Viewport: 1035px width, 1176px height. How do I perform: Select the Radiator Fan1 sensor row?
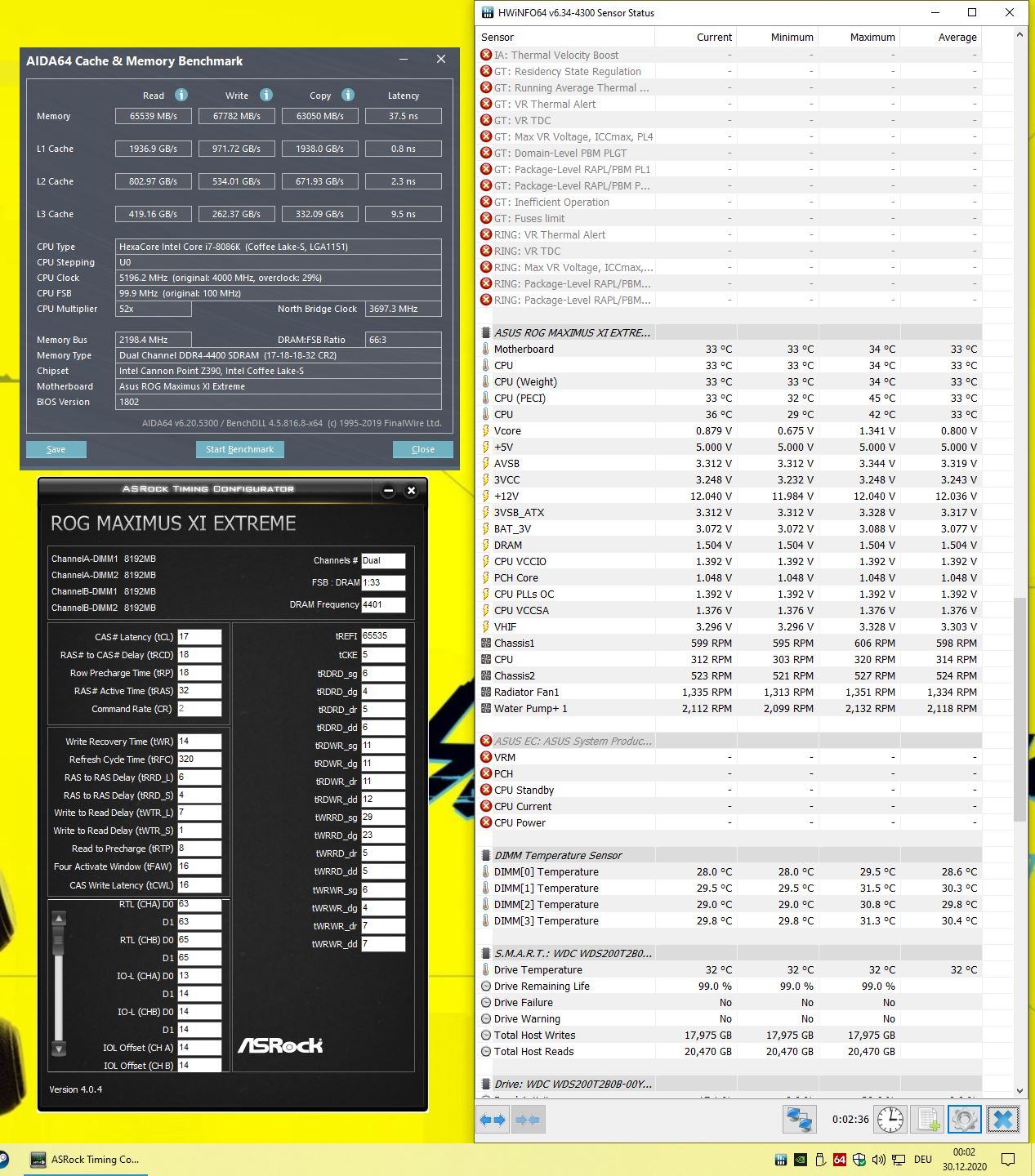click(729, 692)
